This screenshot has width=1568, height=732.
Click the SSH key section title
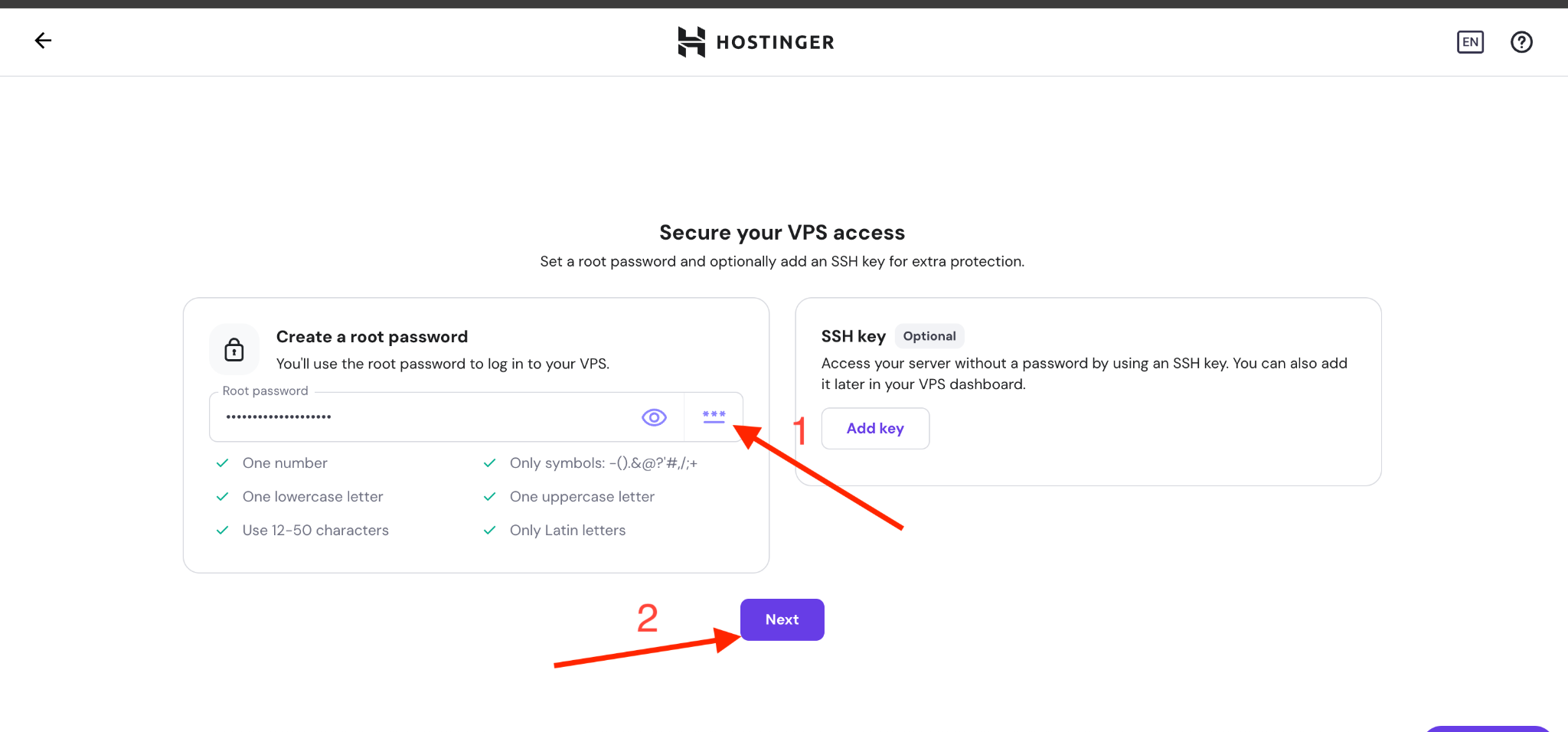853,336
